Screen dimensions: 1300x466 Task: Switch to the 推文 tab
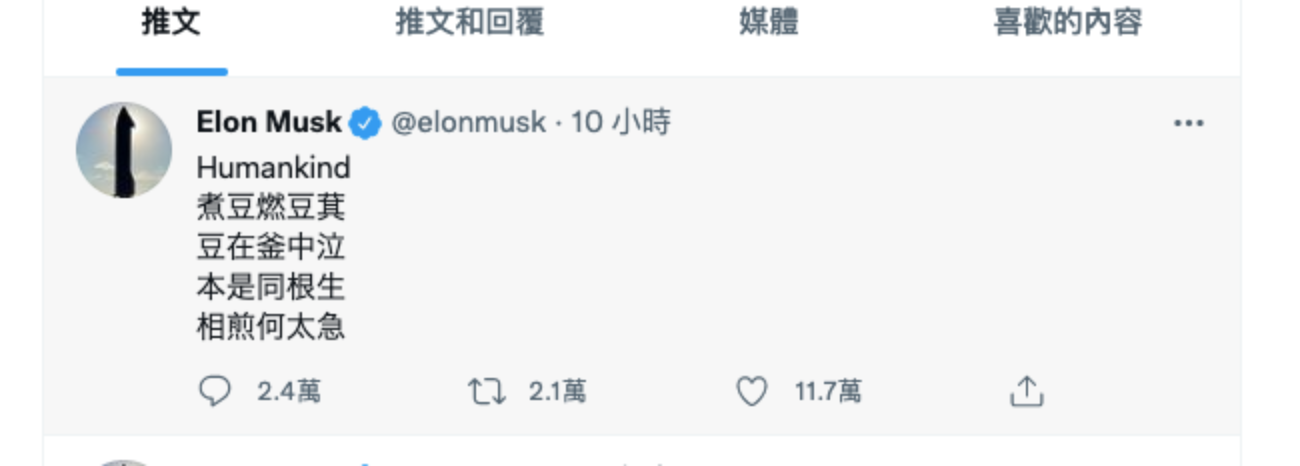(171, 24)
